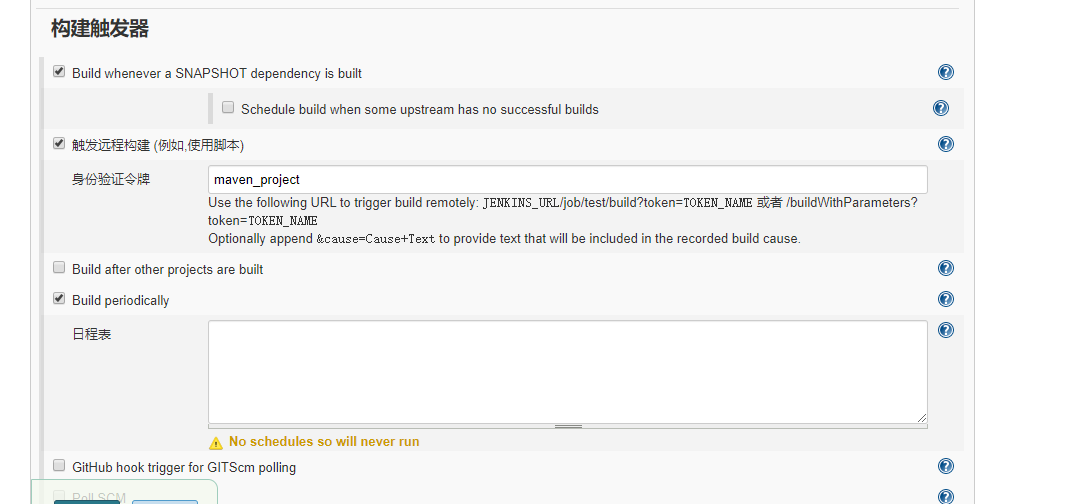Viewport: 1073px width, 504px height.
Task: Disable 触发远程构建 checkbox
Action: point(59,144)
